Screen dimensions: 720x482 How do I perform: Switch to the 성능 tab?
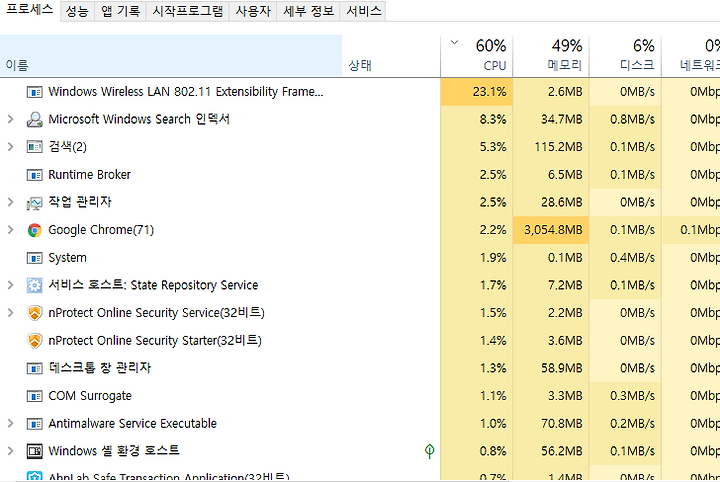click(x=77, y=11)
